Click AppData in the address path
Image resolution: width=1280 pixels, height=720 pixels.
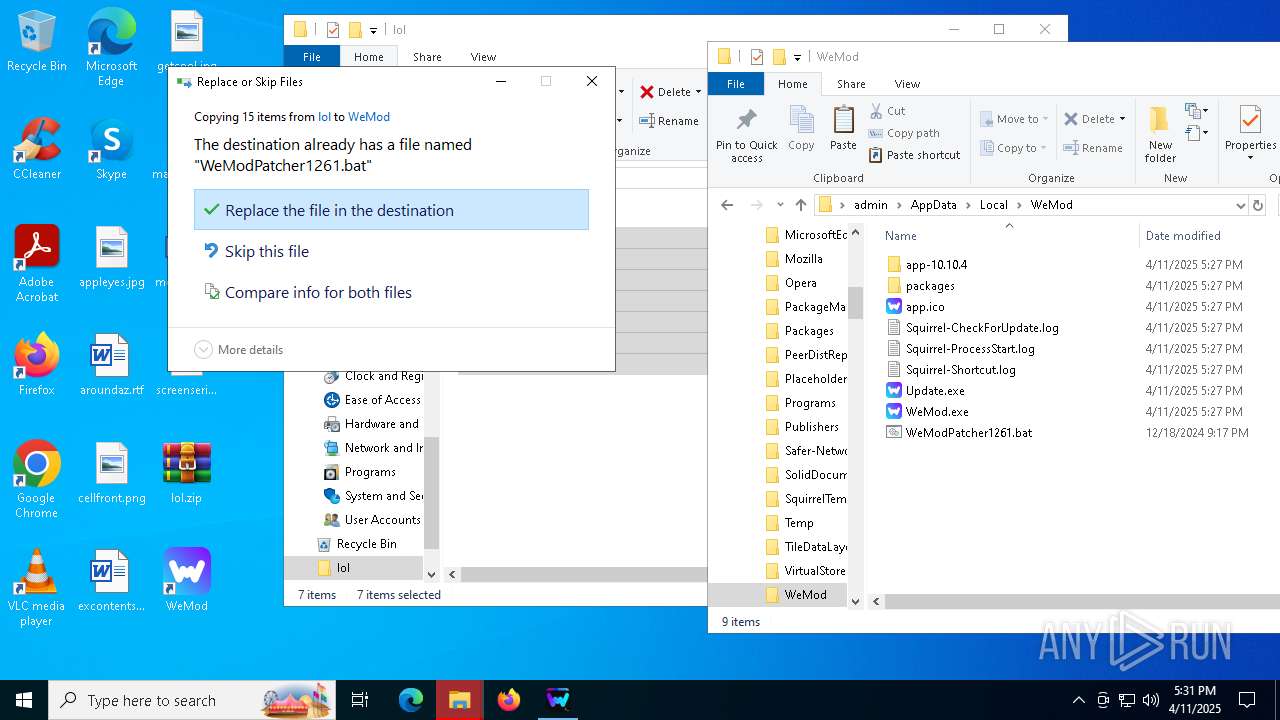(x=933, y=205)
